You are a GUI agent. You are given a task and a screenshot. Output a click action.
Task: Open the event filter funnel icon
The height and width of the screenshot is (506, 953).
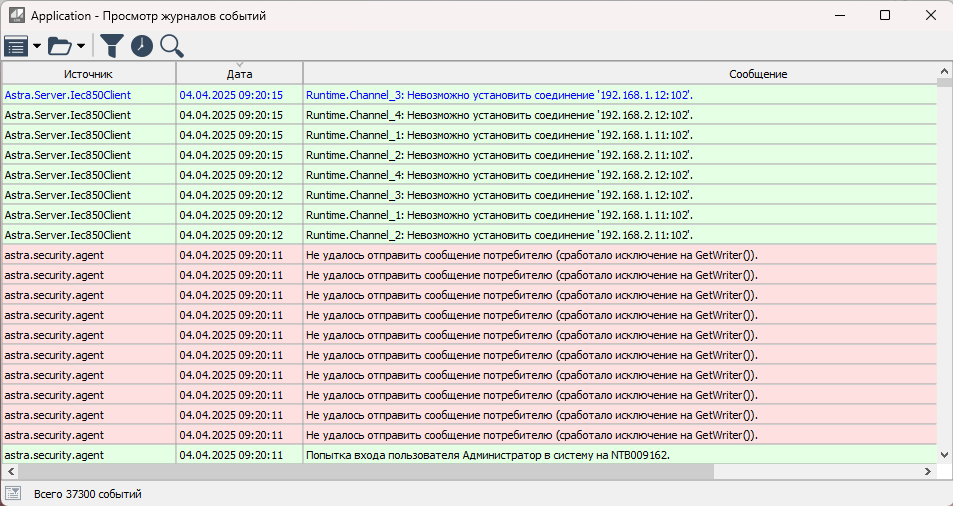pyautogui.click(x=112, y=46)
